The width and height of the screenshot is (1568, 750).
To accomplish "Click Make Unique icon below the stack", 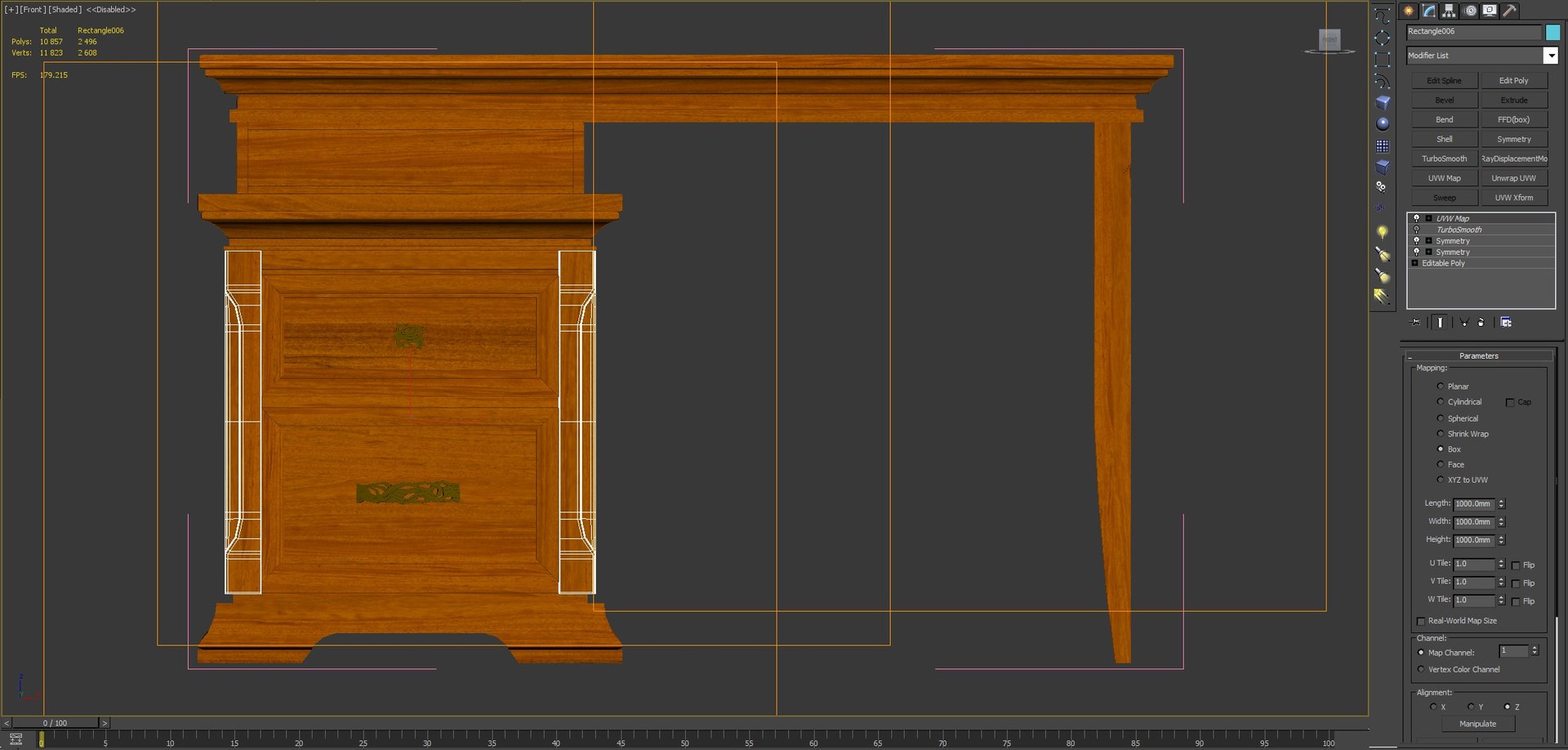I will (1463, 323).
